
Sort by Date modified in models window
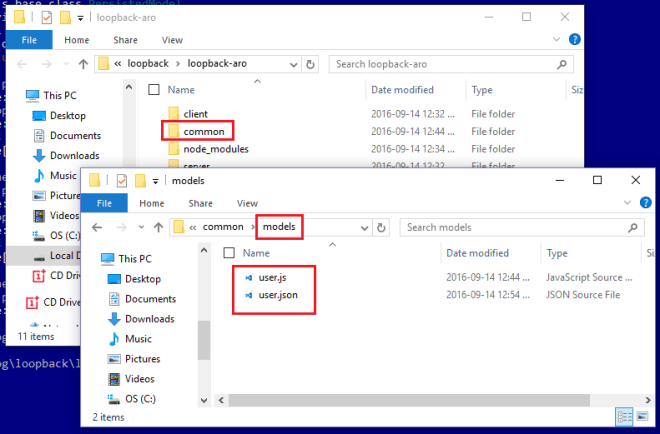tap(477, 253)
